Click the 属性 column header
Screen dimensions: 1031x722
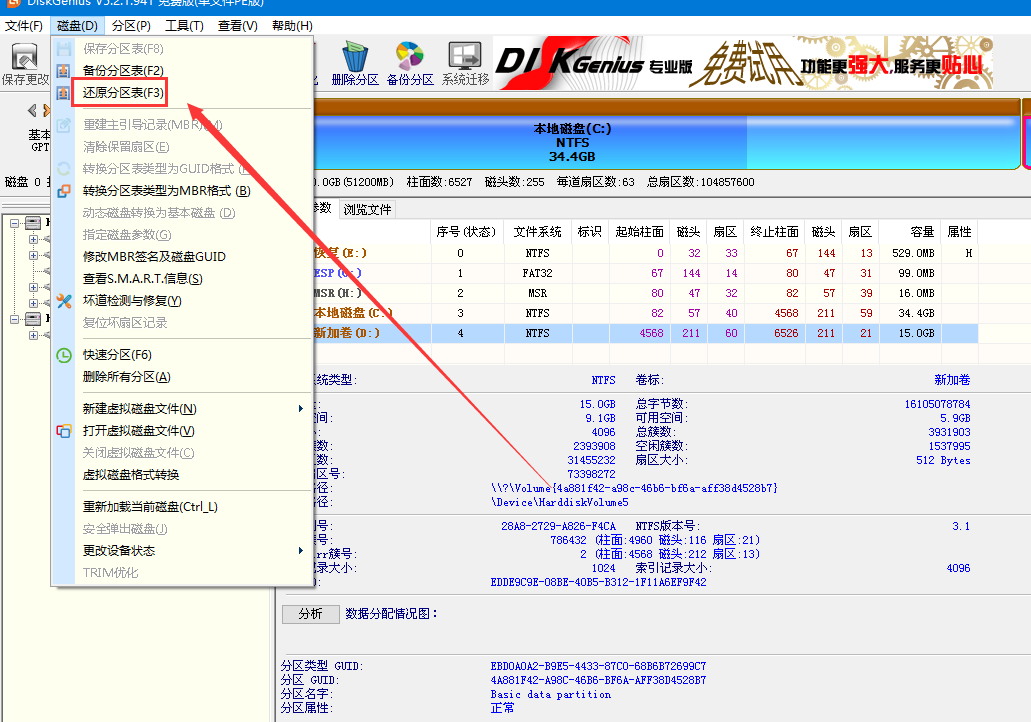959,231
